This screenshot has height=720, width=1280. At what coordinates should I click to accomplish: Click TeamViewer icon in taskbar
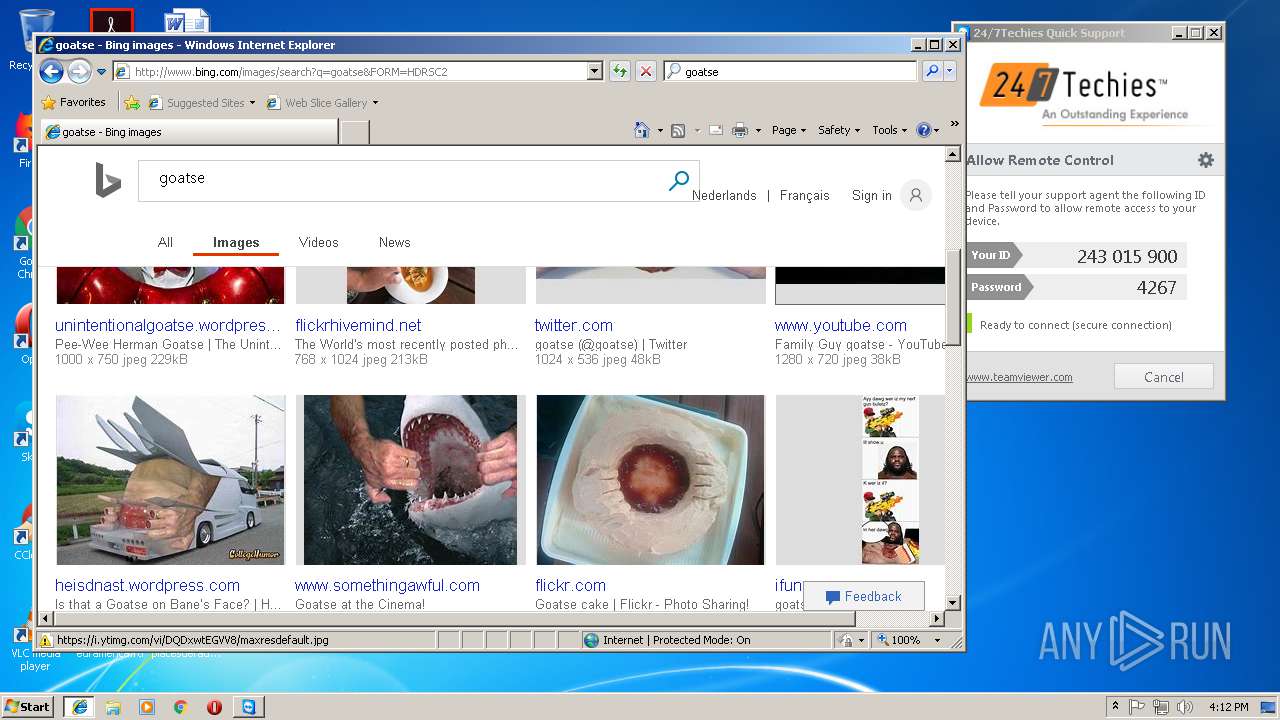pos(248,707)
